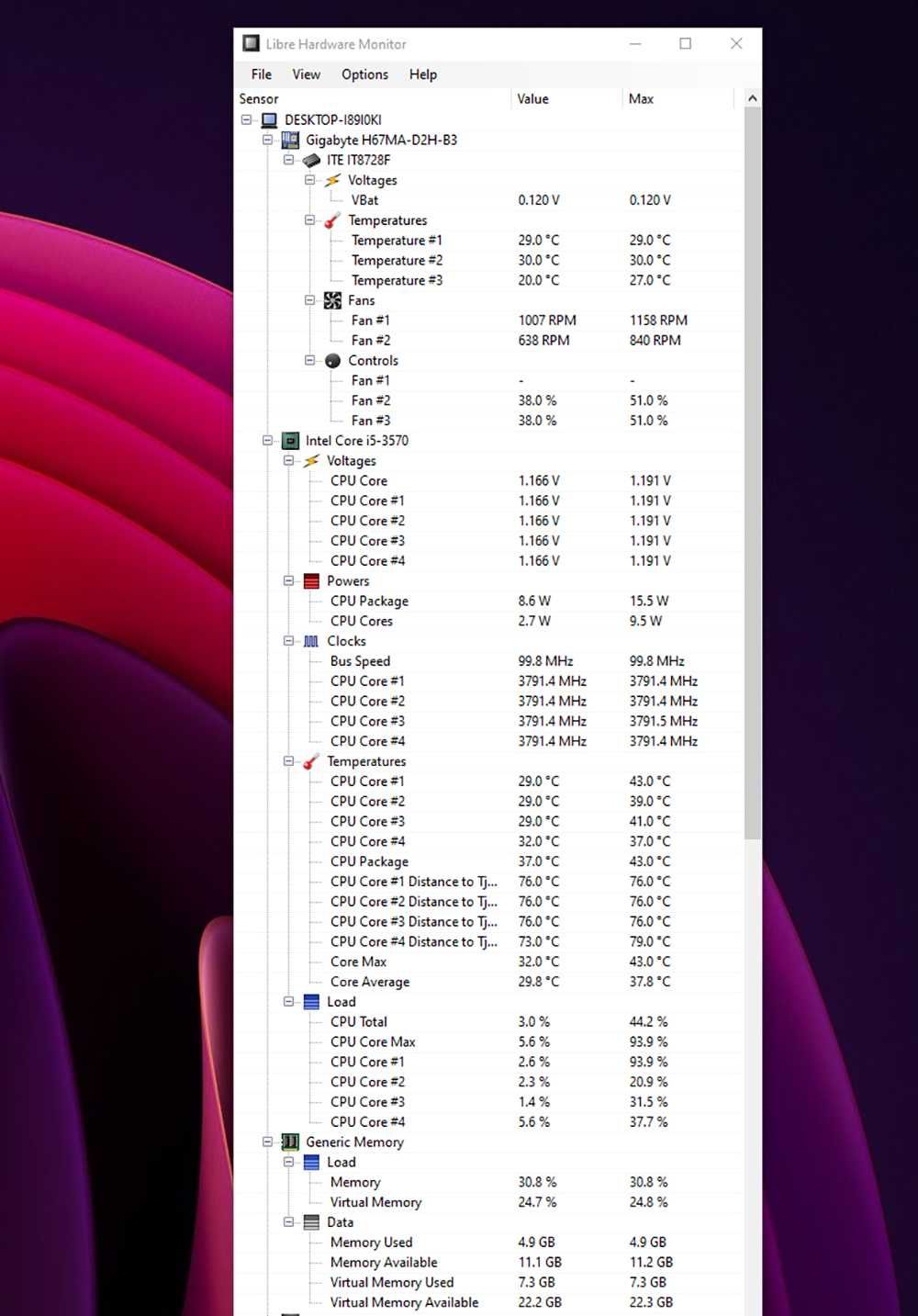
Task: Select the Temperature #3 row
Action: [488, 280]
